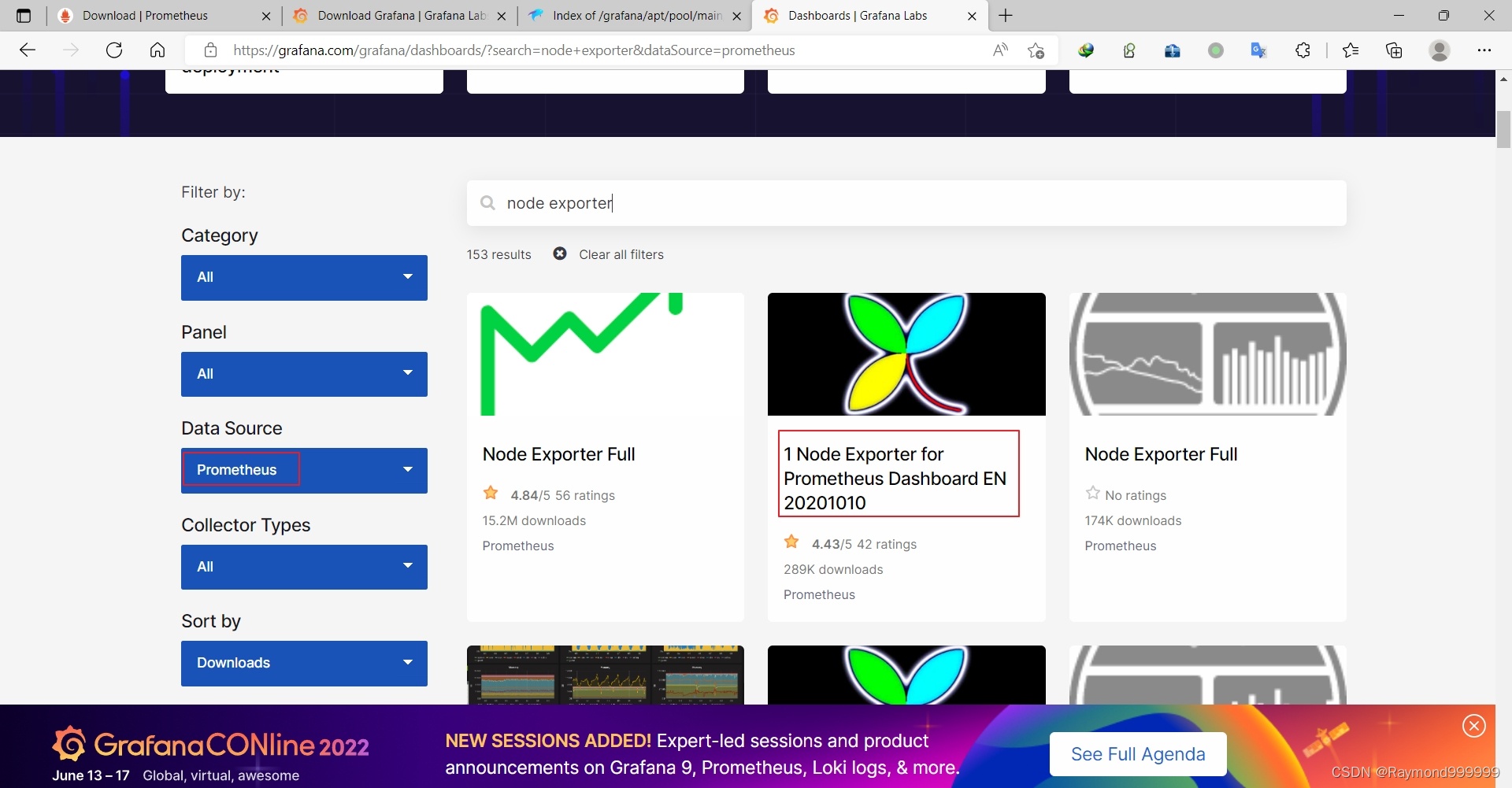Click the translate extension icon

[x=1258, y=50]
